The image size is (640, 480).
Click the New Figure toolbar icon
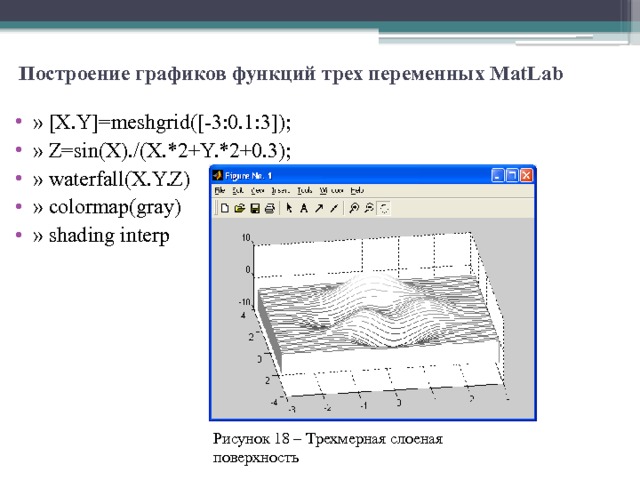click(224, 208)
